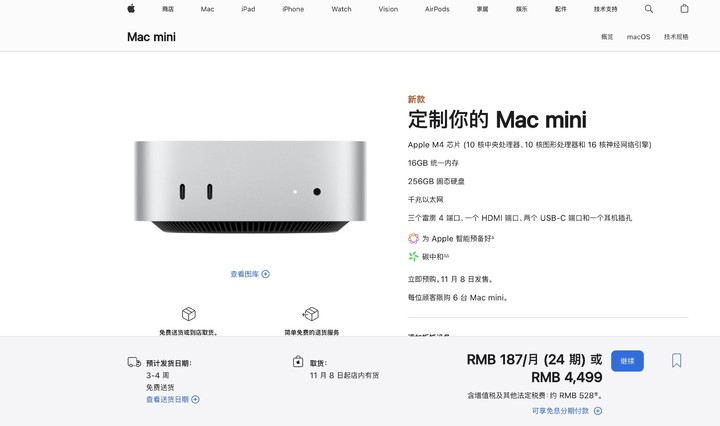Click the Mac mini product image
This screenshot has width=720, height=426.
pyautogui.click(x=250, y=186)
